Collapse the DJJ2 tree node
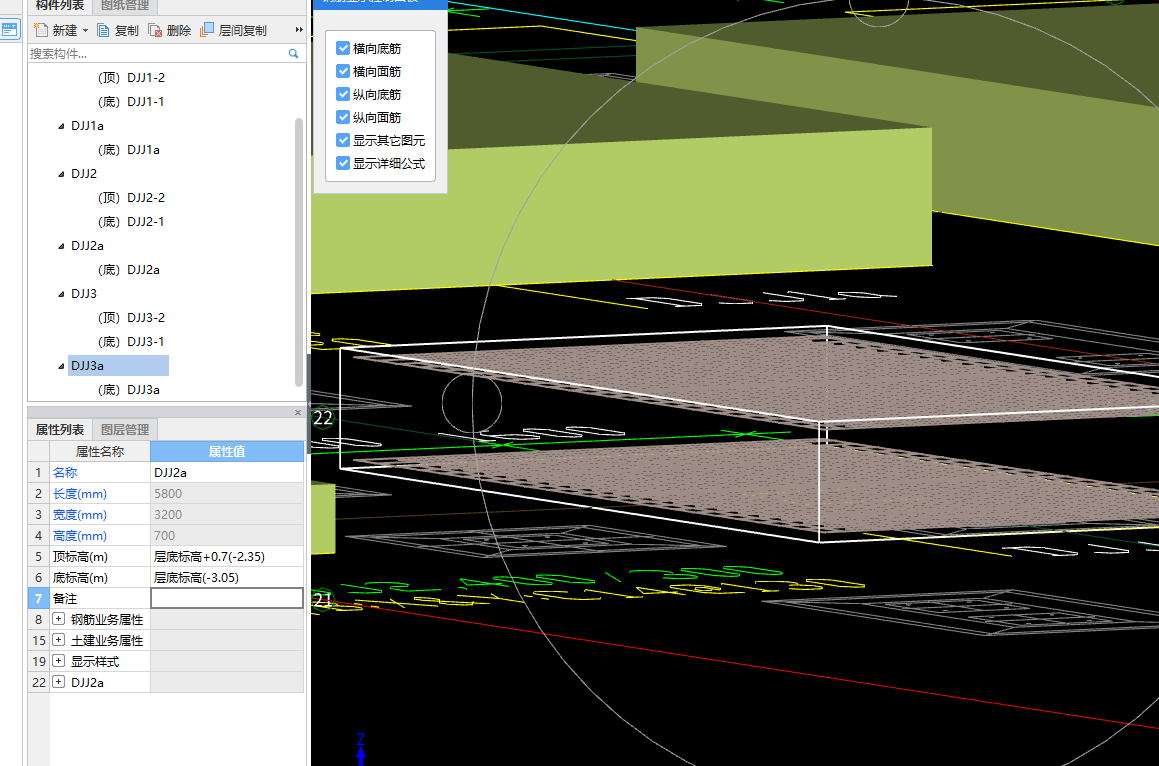 (x=61, y=174)
